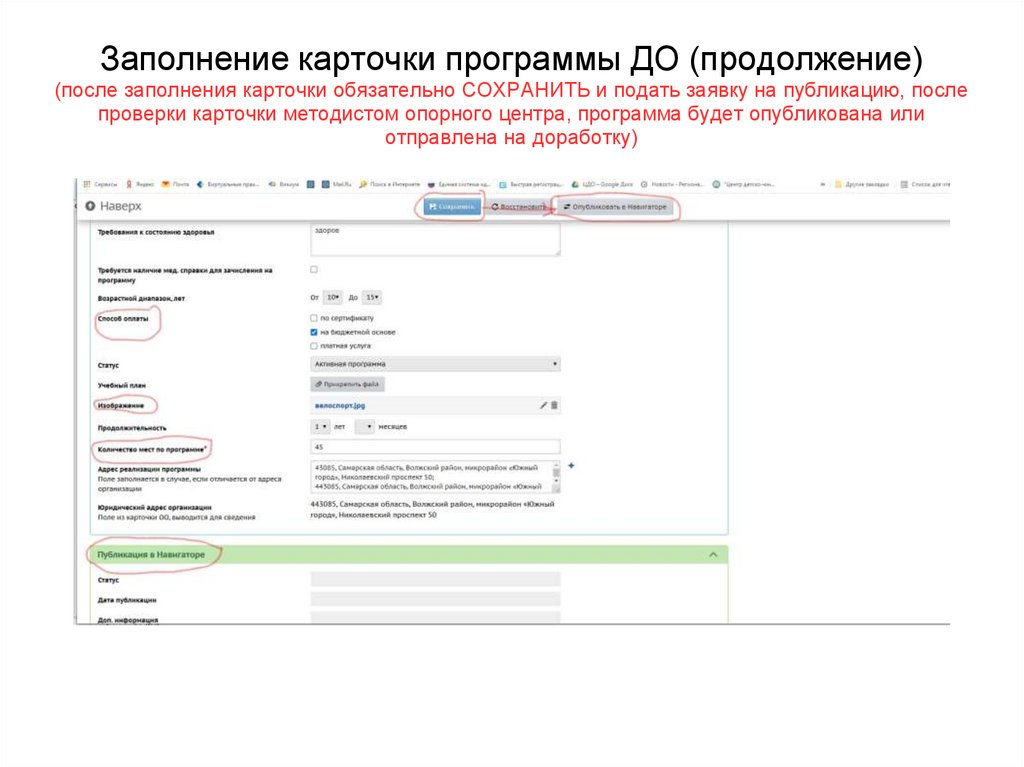Click the save icon inside Сохранить button
Image resolution: width=1024 pixels, height=767 pixels.
(x=432, y=206)
